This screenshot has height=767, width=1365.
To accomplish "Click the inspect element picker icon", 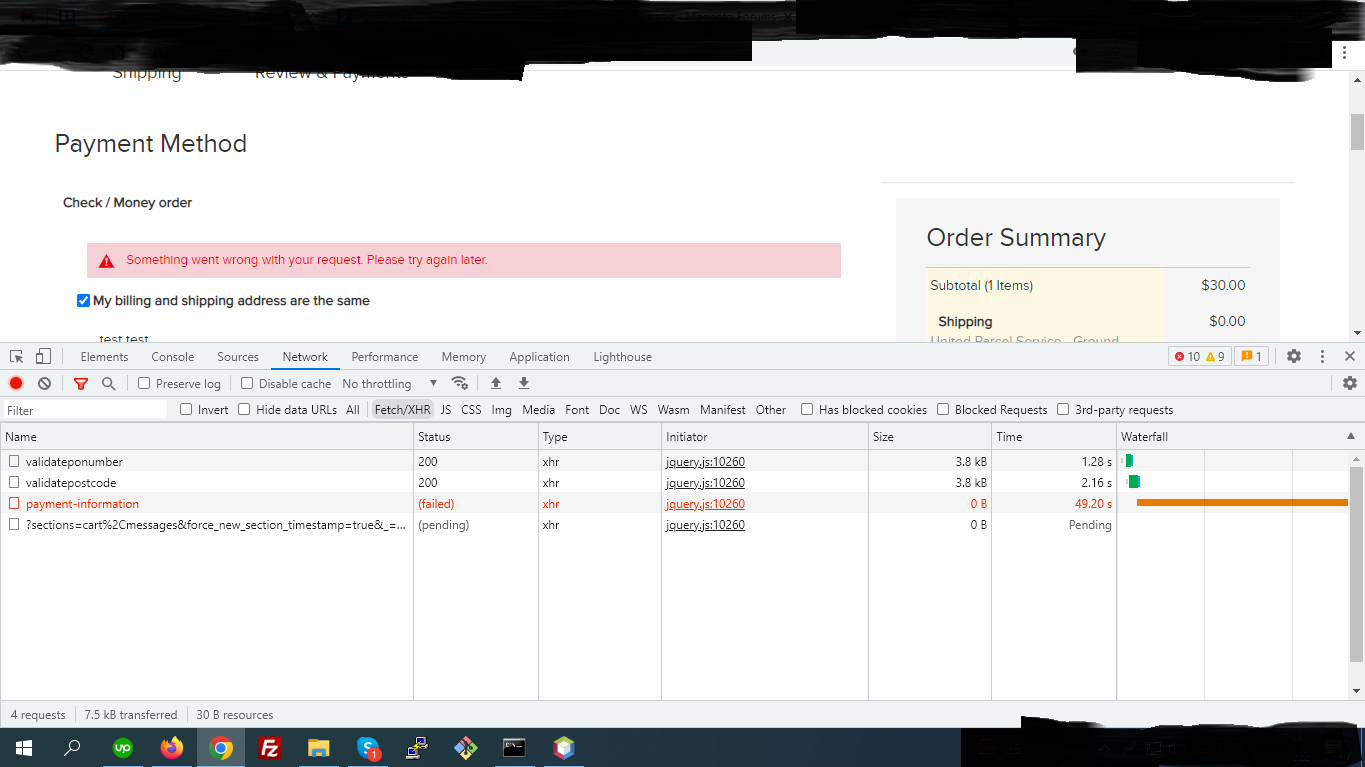I will (x=17, y=357).
